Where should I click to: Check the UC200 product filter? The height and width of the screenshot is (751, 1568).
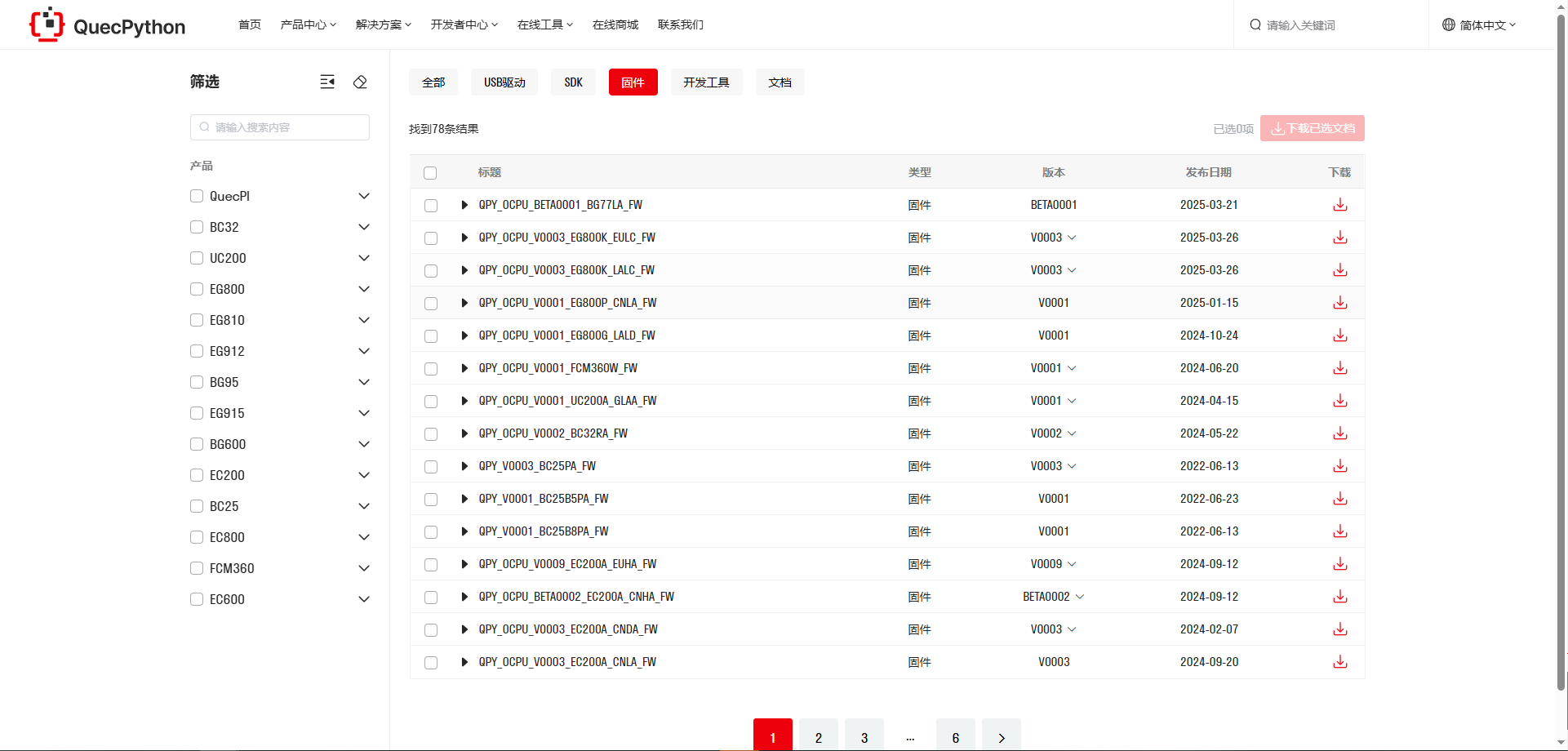coord(197,258)
